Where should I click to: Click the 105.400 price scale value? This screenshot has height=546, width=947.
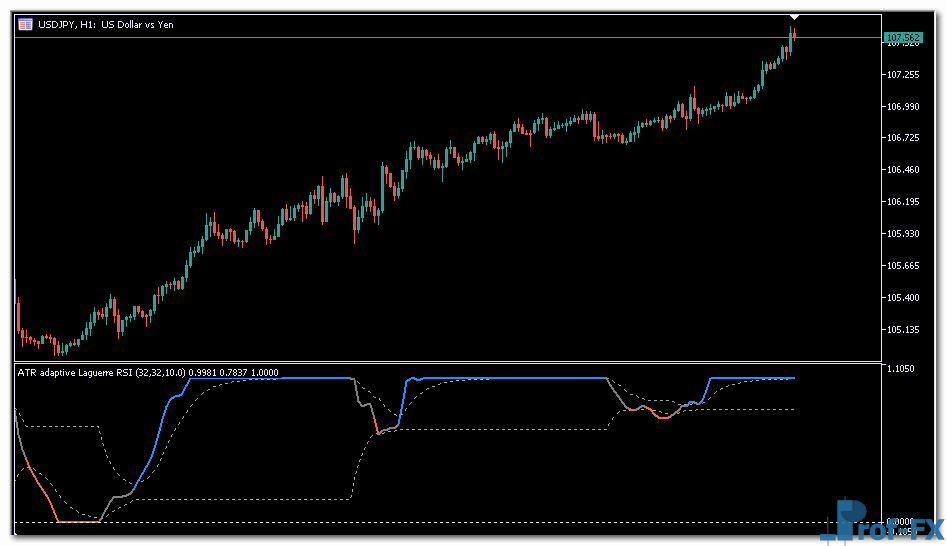click(x=902, y=298)
